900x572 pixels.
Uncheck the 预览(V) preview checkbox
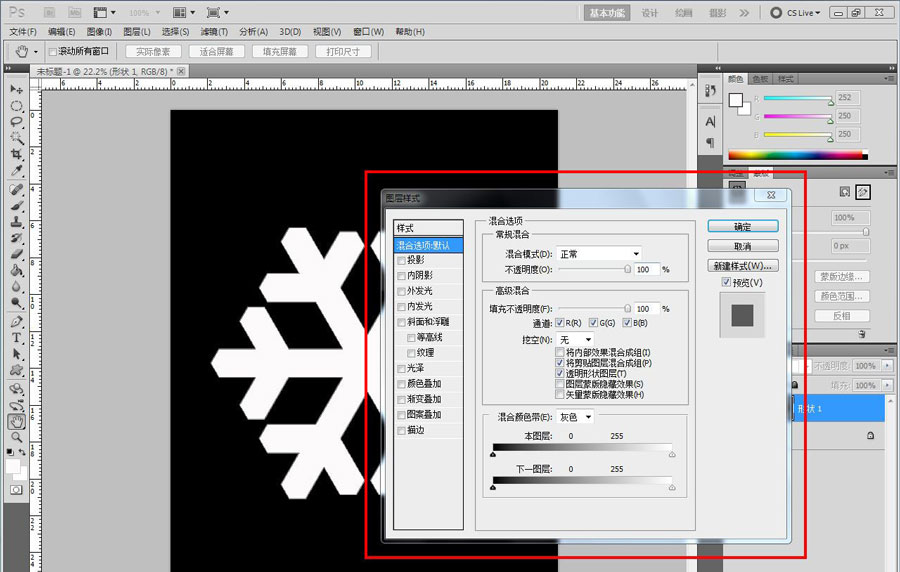click(x=726, y=283)
